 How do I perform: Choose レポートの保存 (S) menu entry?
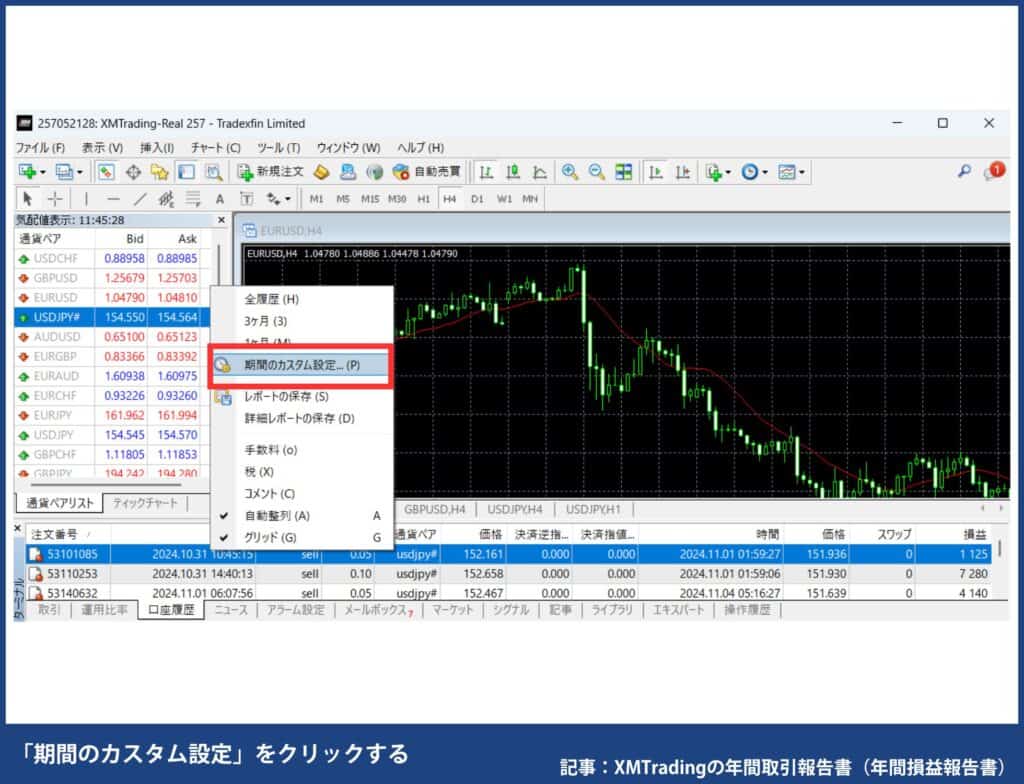coord(286,397)
